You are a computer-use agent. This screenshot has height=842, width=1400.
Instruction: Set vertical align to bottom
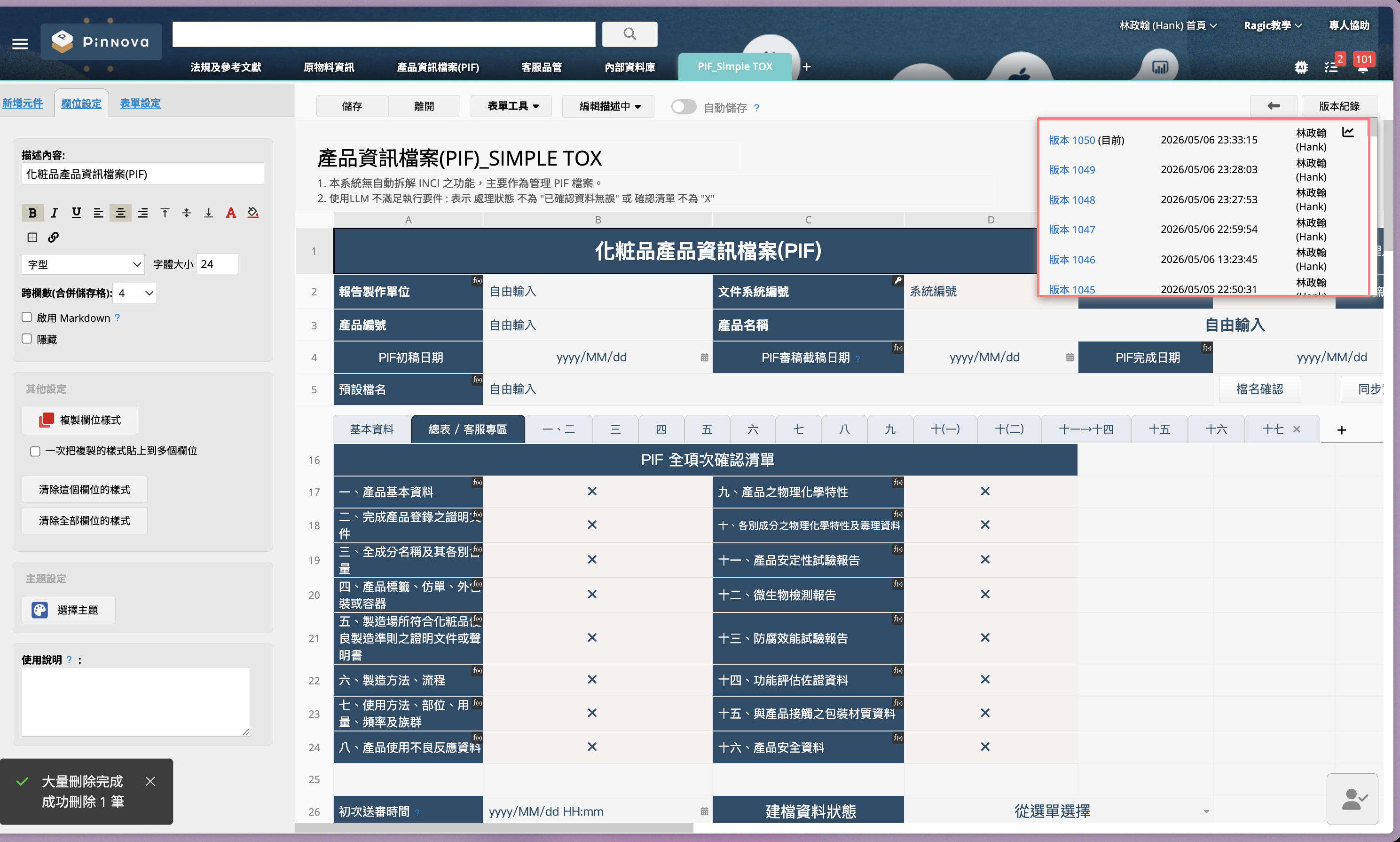pos(209,213)
